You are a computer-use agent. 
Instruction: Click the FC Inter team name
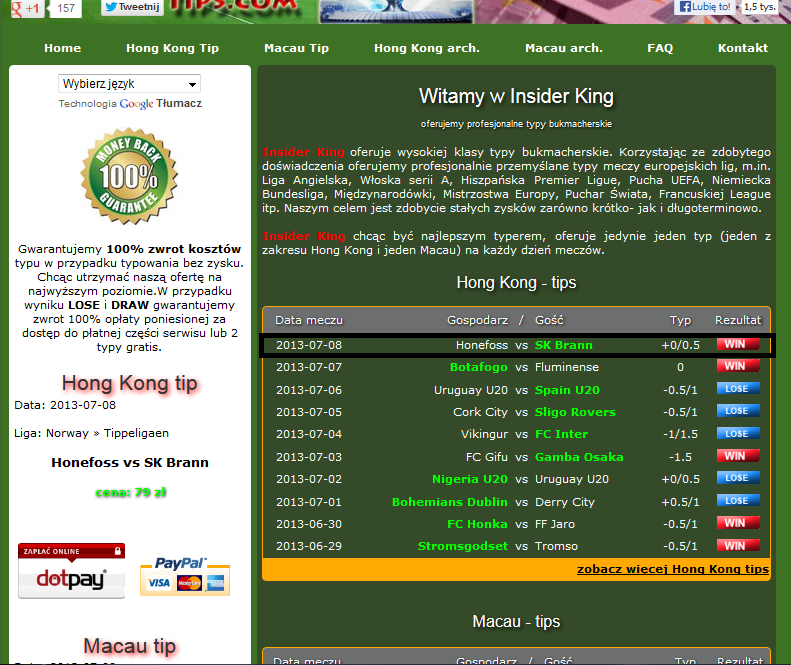561,434
